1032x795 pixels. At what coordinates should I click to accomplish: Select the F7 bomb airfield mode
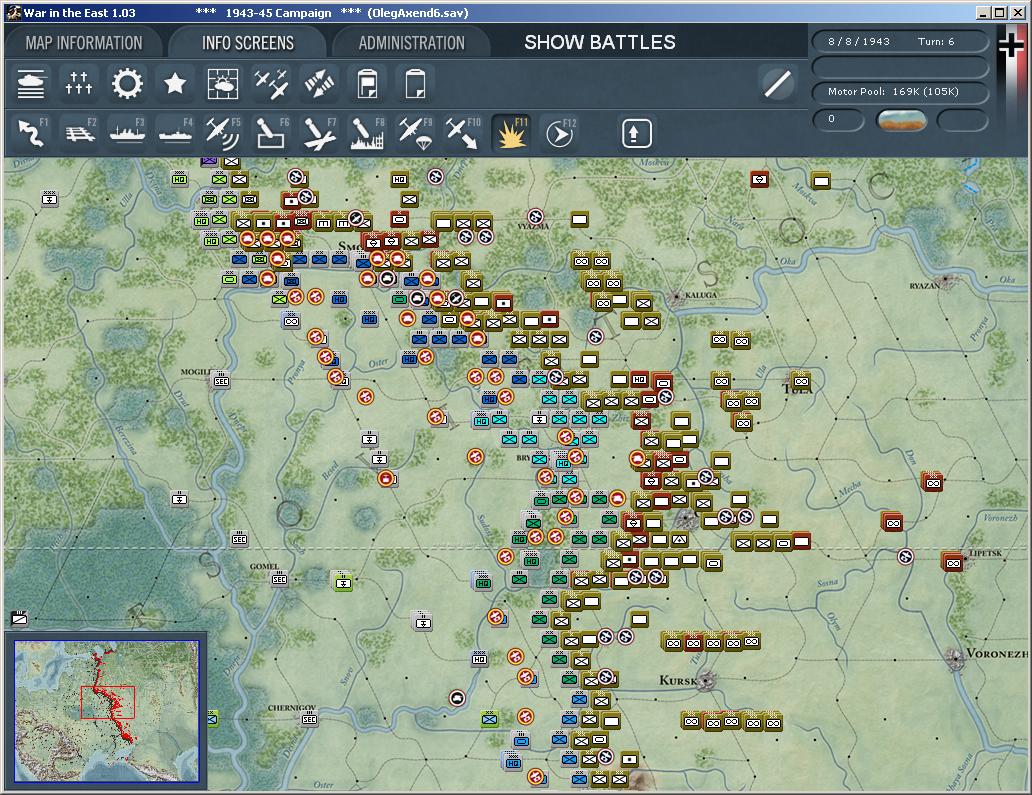point(320,133)
